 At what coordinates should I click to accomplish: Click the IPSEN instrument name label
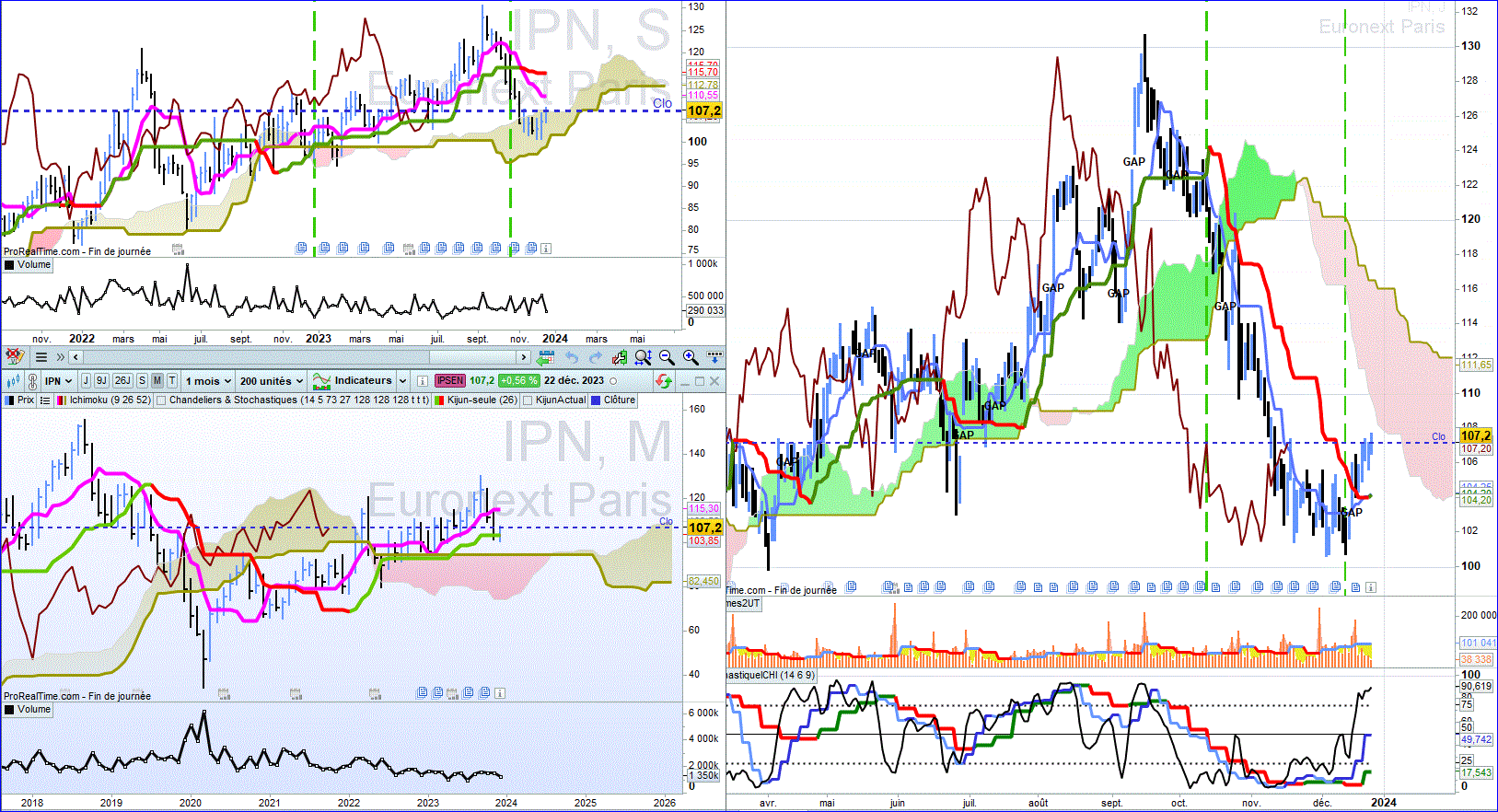click(x=450, y=380)
